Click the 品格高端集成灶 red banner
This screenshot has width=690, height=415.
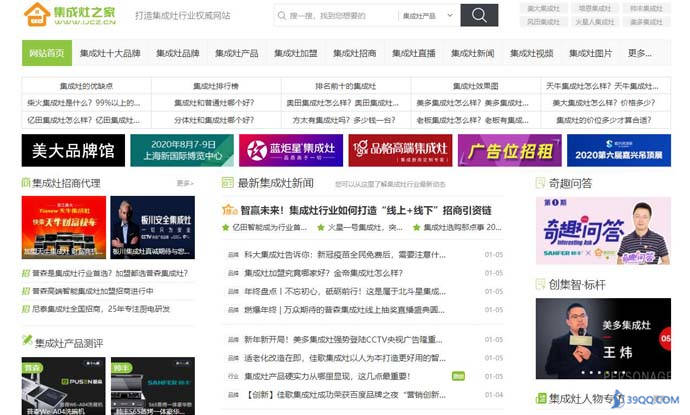point(400,151)
